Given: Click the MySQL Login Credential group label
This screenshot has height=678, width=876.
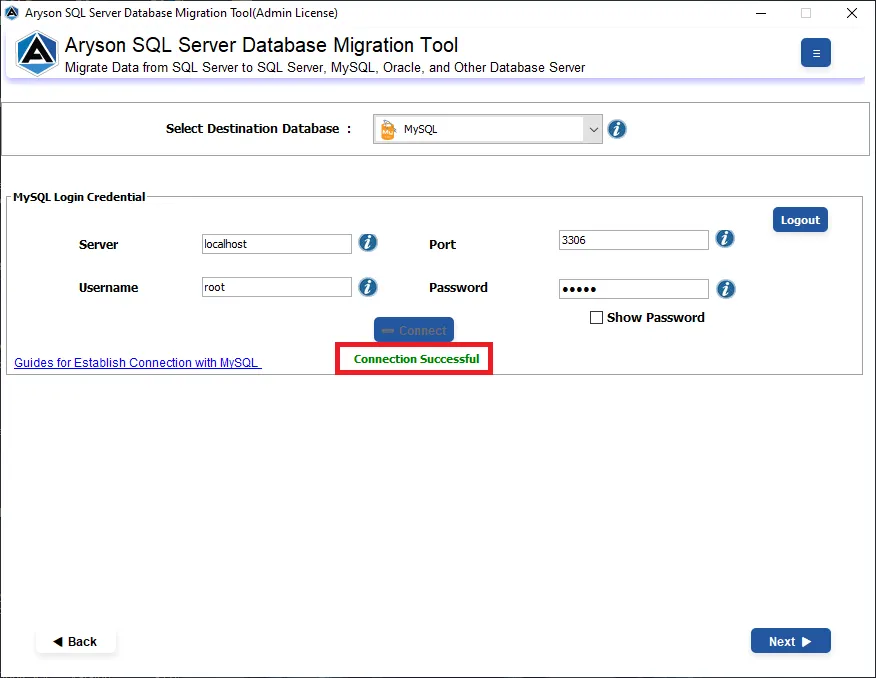Looking at the screenshot, I should (79, 197).
